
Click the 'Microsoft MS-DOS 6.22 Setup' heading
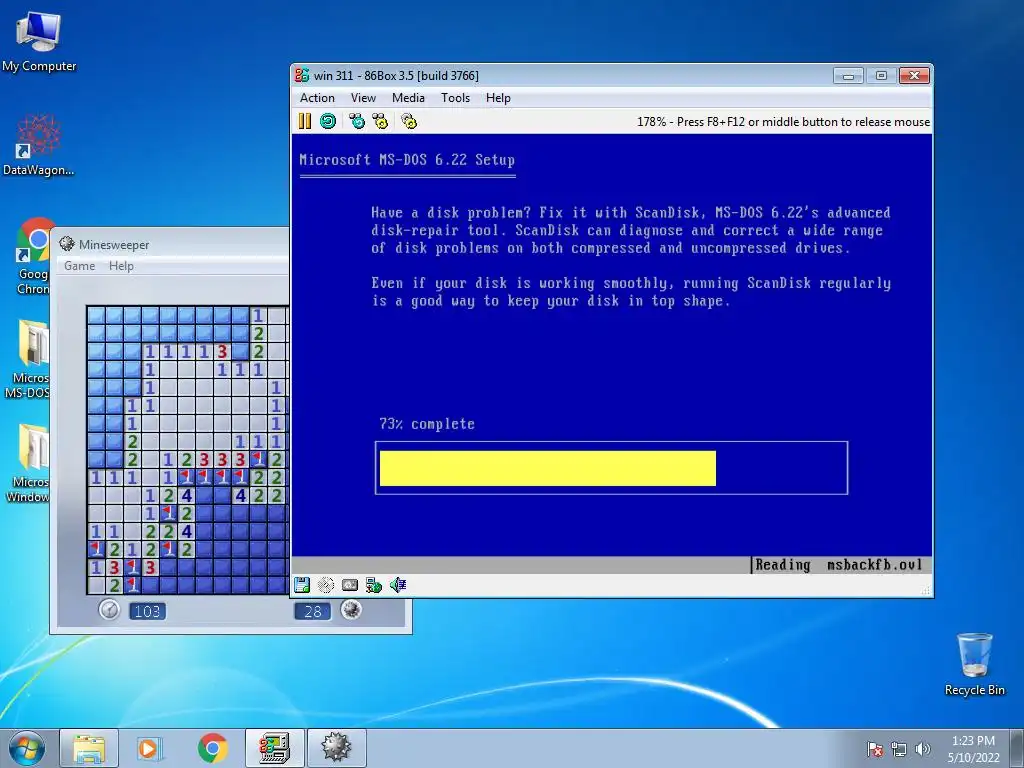tap(407, 160)
